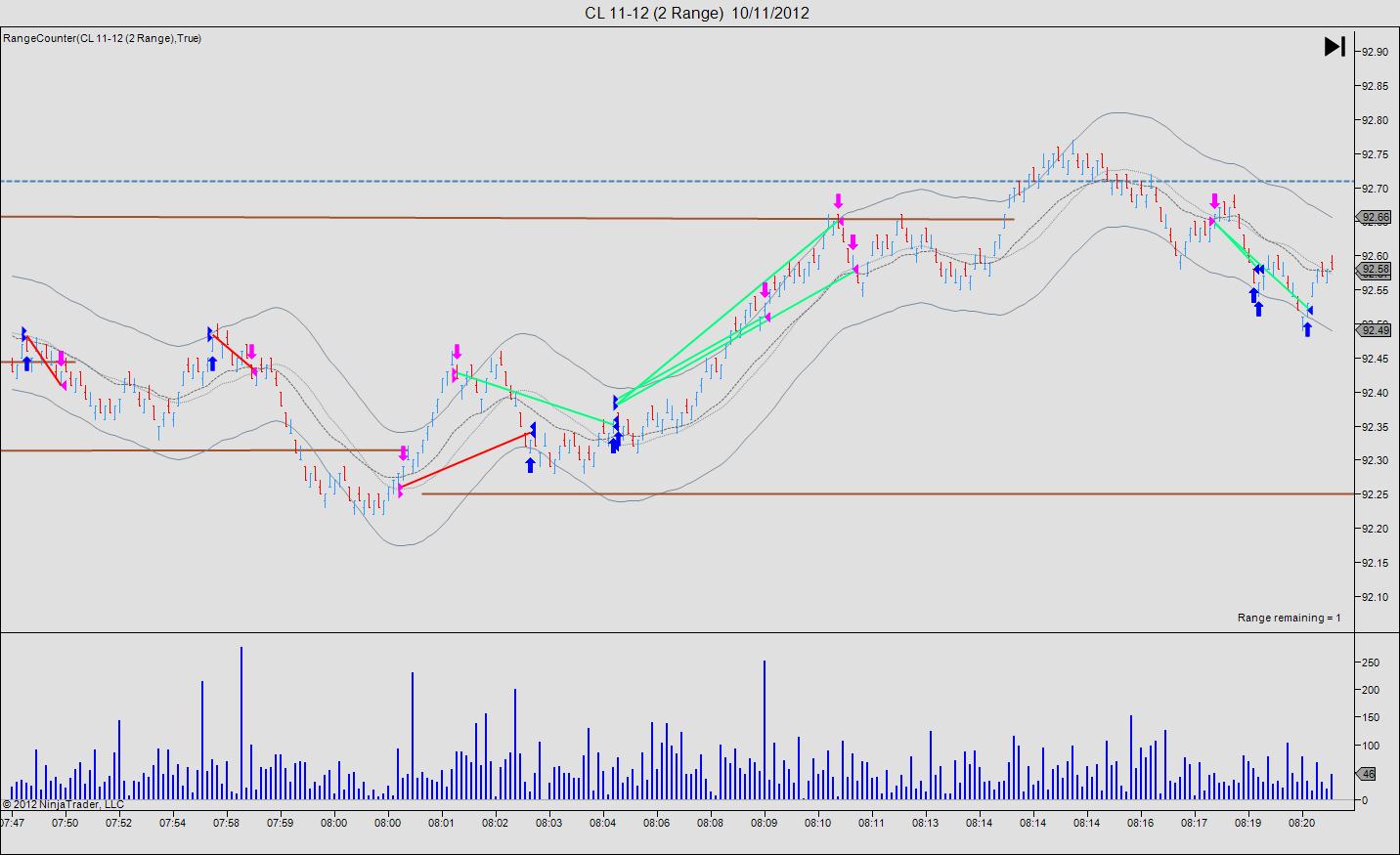Click the 07:58 time axis label
Viewport: 1400px width, 855px height.
point(227,823)
